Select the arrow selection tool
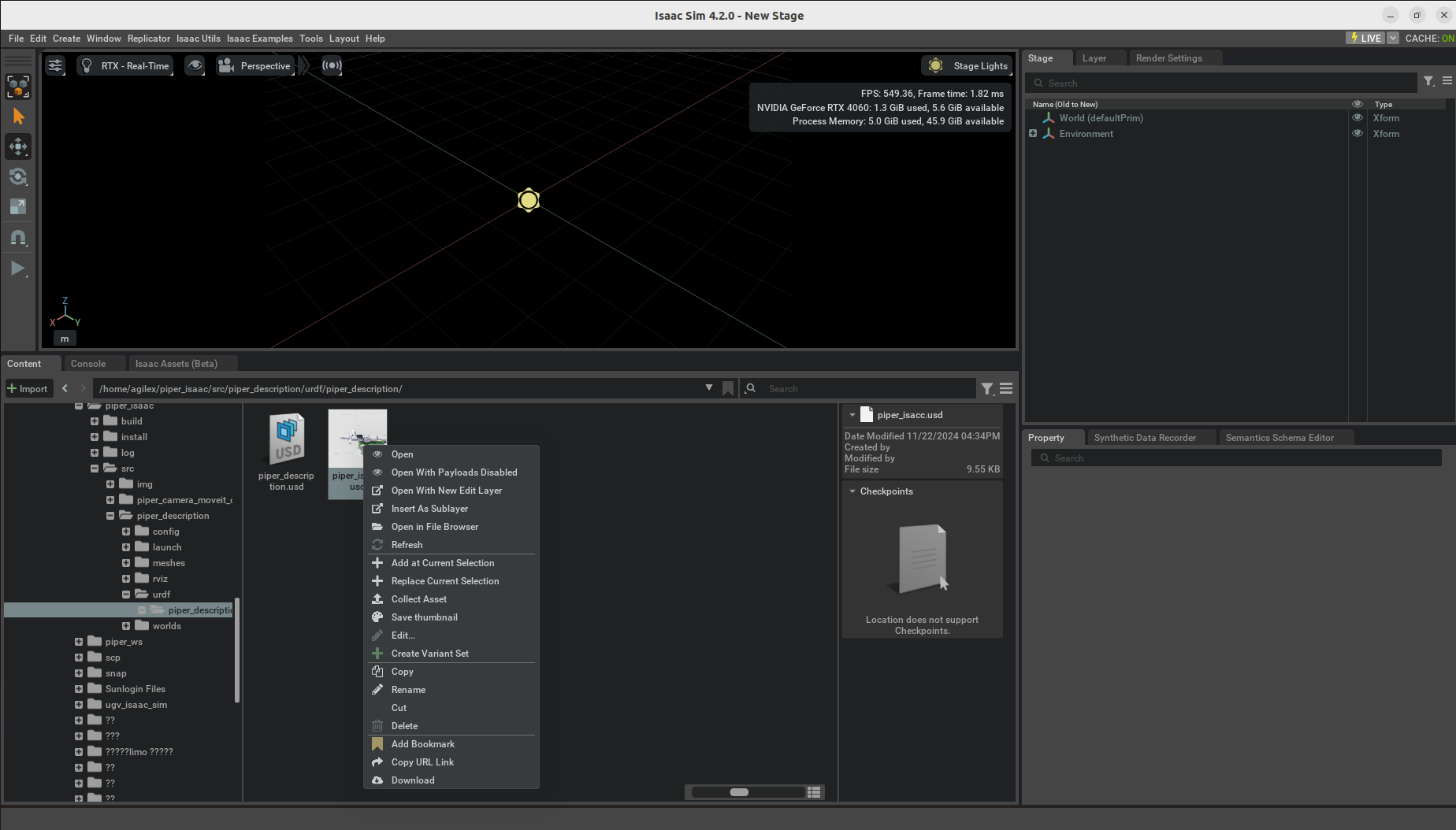 18,117
